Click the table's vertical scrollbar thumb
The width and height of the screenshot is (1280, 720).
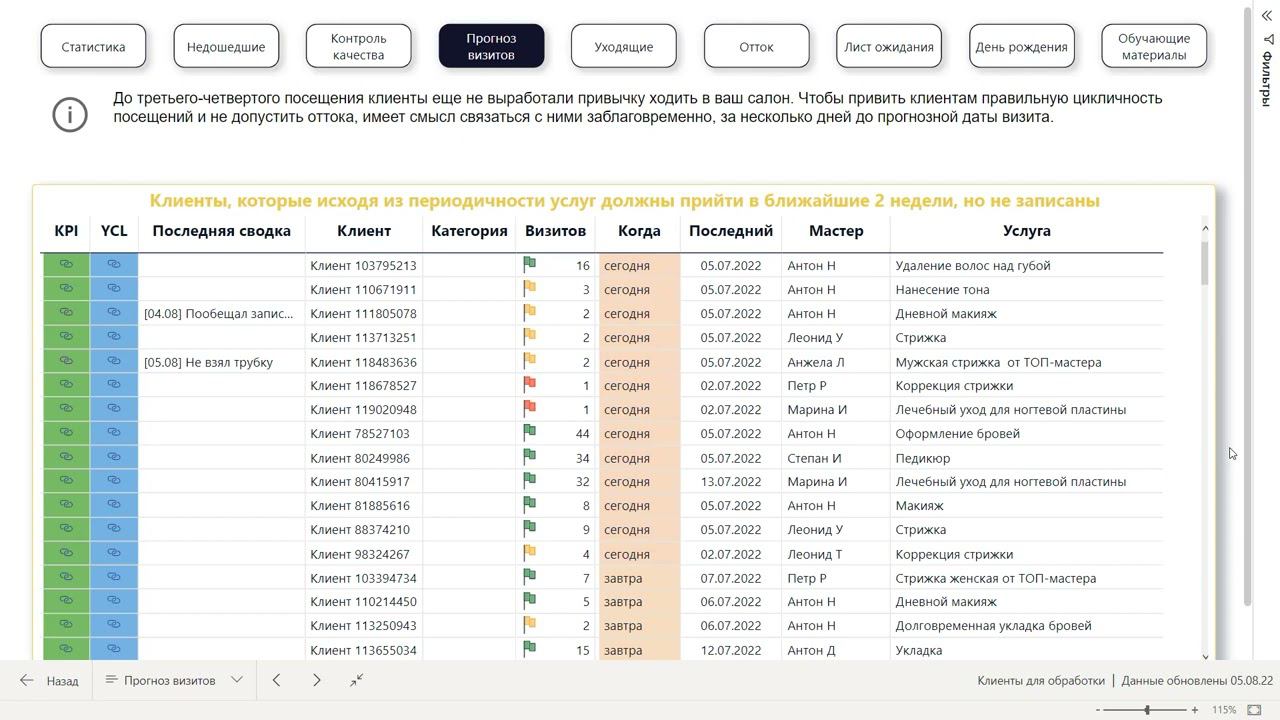[x=1205, y=262]
